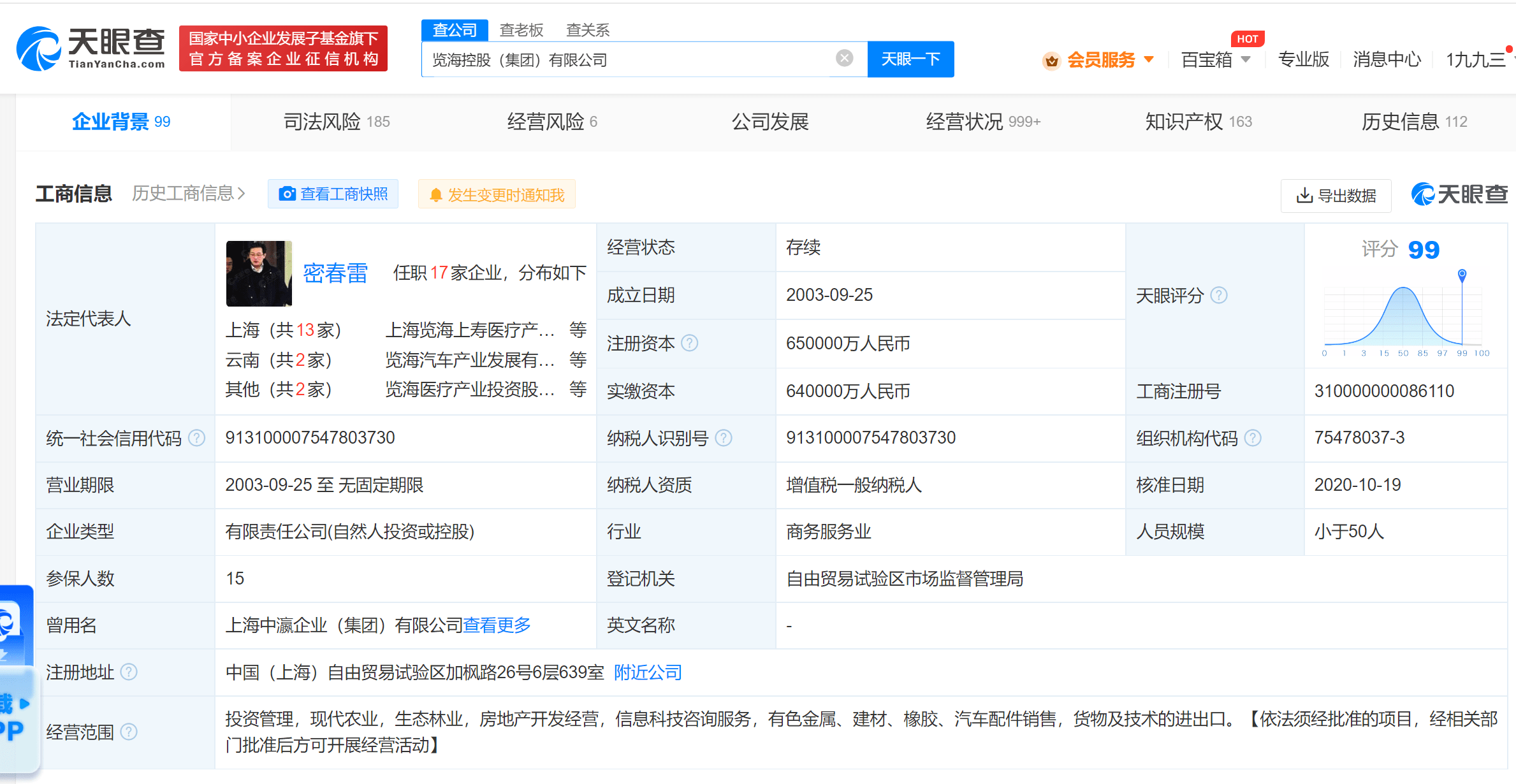This screenshot has height=784, width=1516.
Task: Select the 查公司 search tab
Action: pyautogui.click(x=455, y=30)
